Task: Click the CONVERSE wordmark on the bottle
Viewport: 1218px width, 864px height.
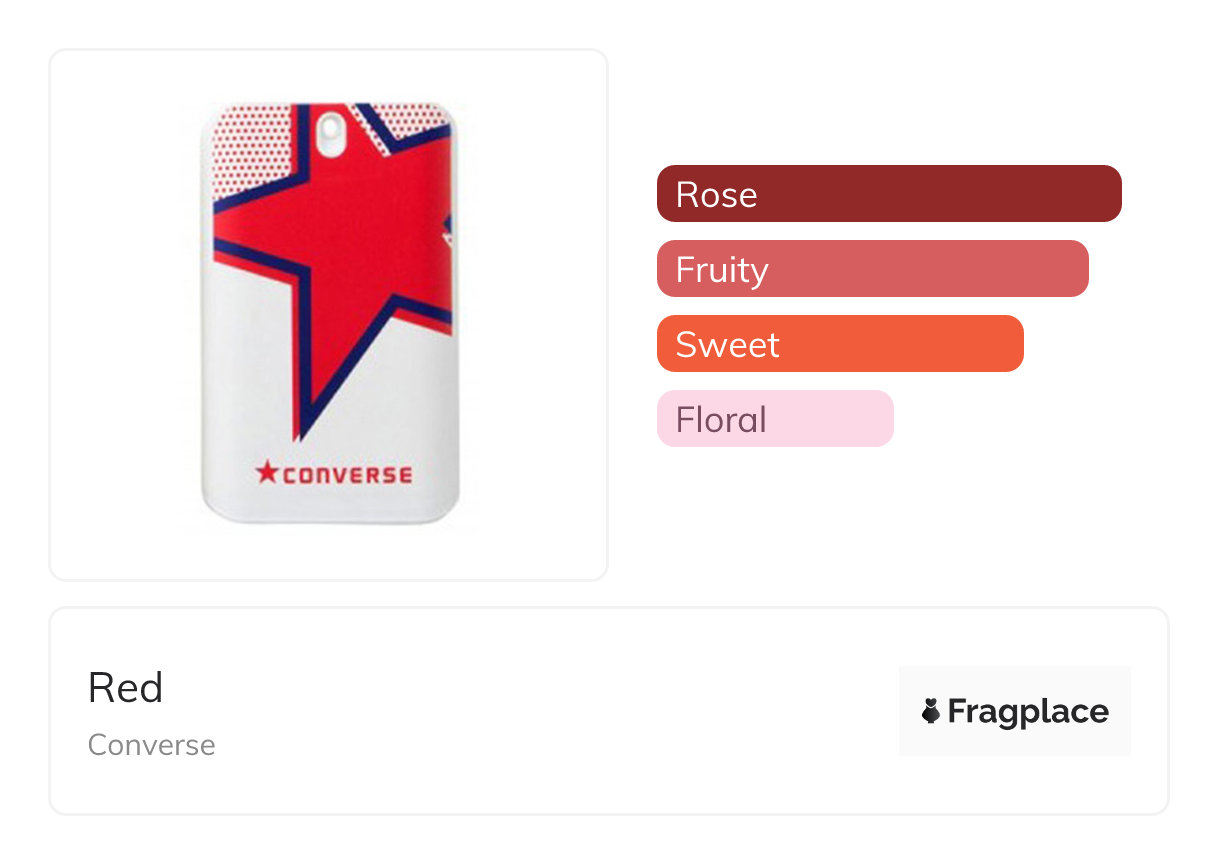Action: [346, 474]
